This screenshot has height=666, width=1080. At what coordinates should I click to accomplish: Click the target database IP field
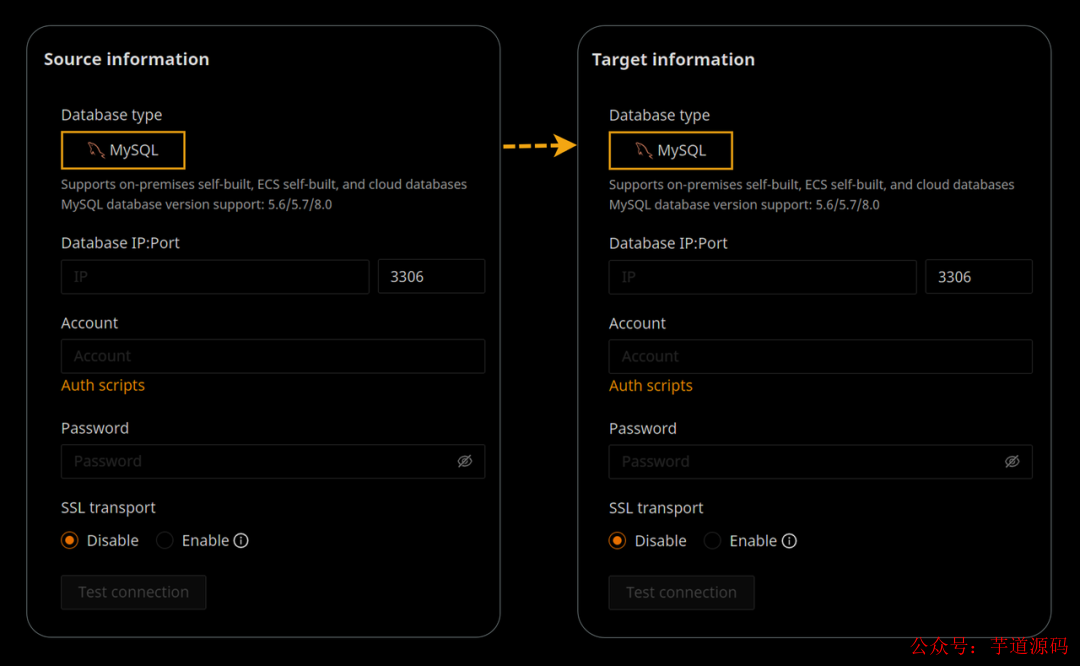click(x=762, y=277)
